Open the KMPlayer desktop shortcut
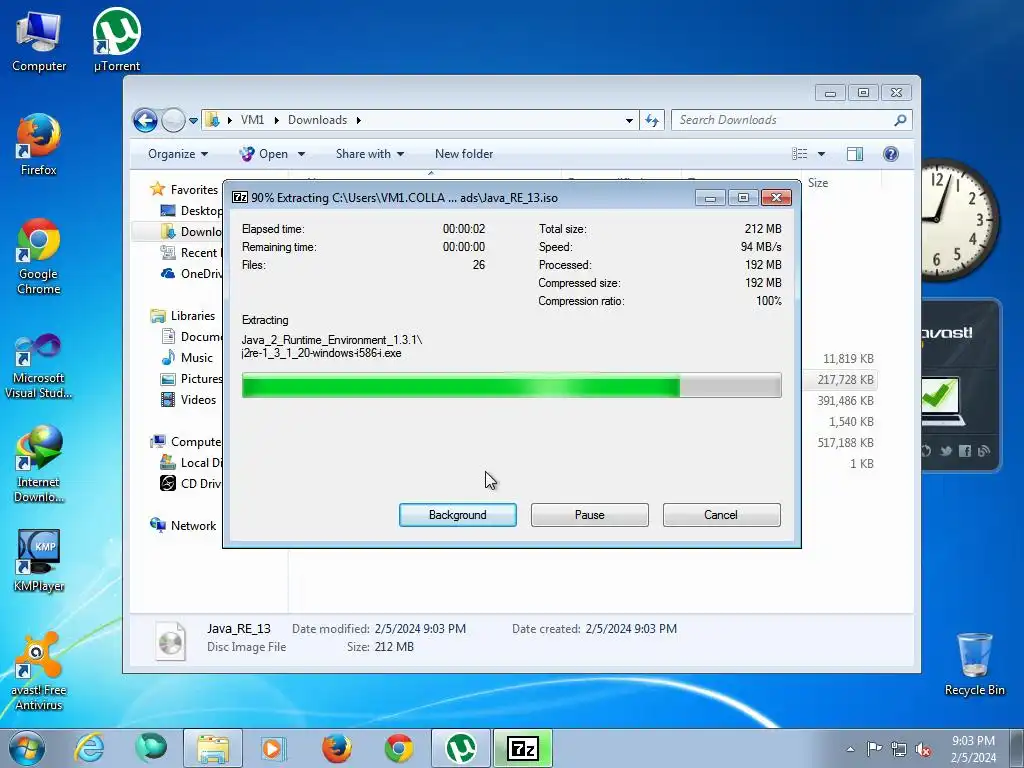The image size is (1024, 768). [x=39, y=560]
